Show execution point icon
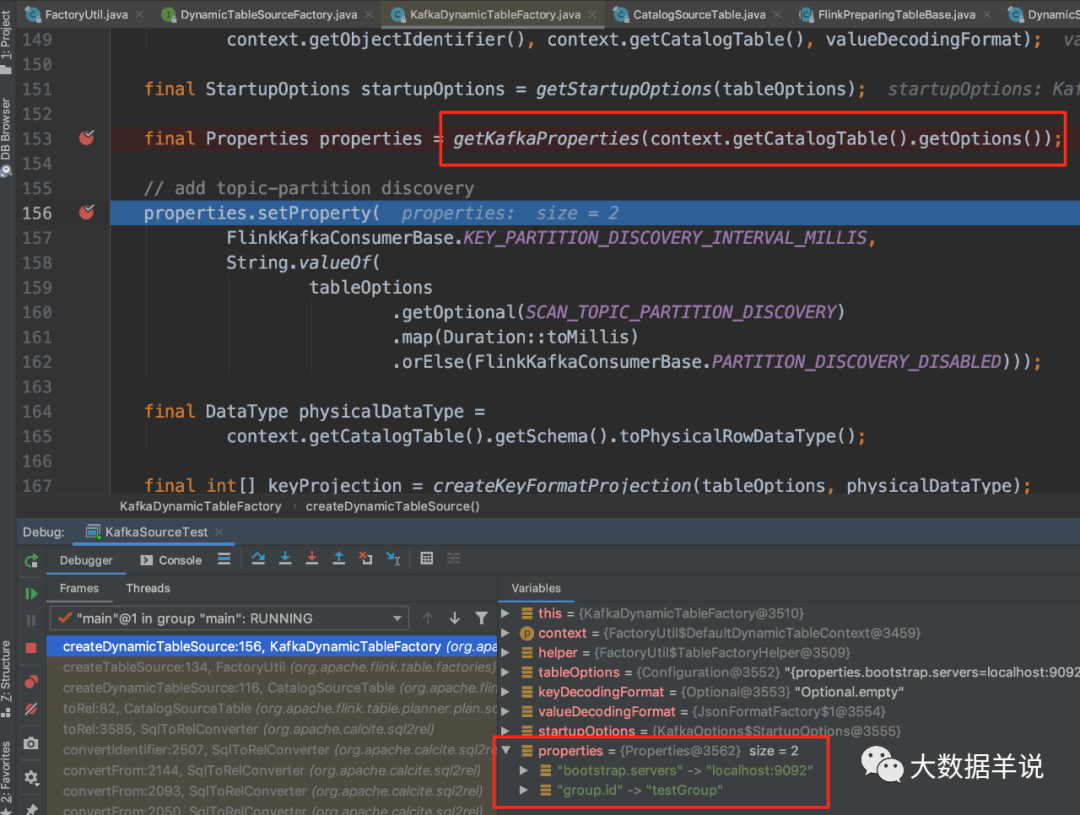The image size is (1080, 815). tap(224, 559)
